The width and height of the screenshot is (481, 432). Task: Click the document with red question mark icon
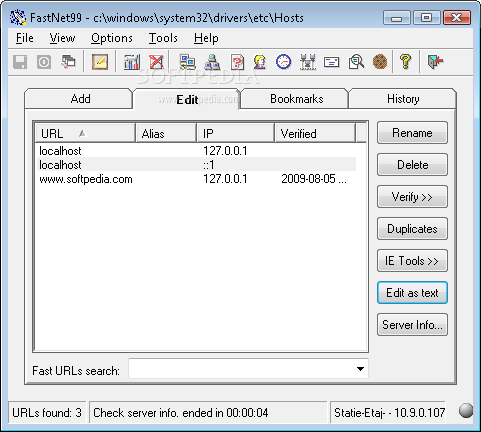click(237, 62)
